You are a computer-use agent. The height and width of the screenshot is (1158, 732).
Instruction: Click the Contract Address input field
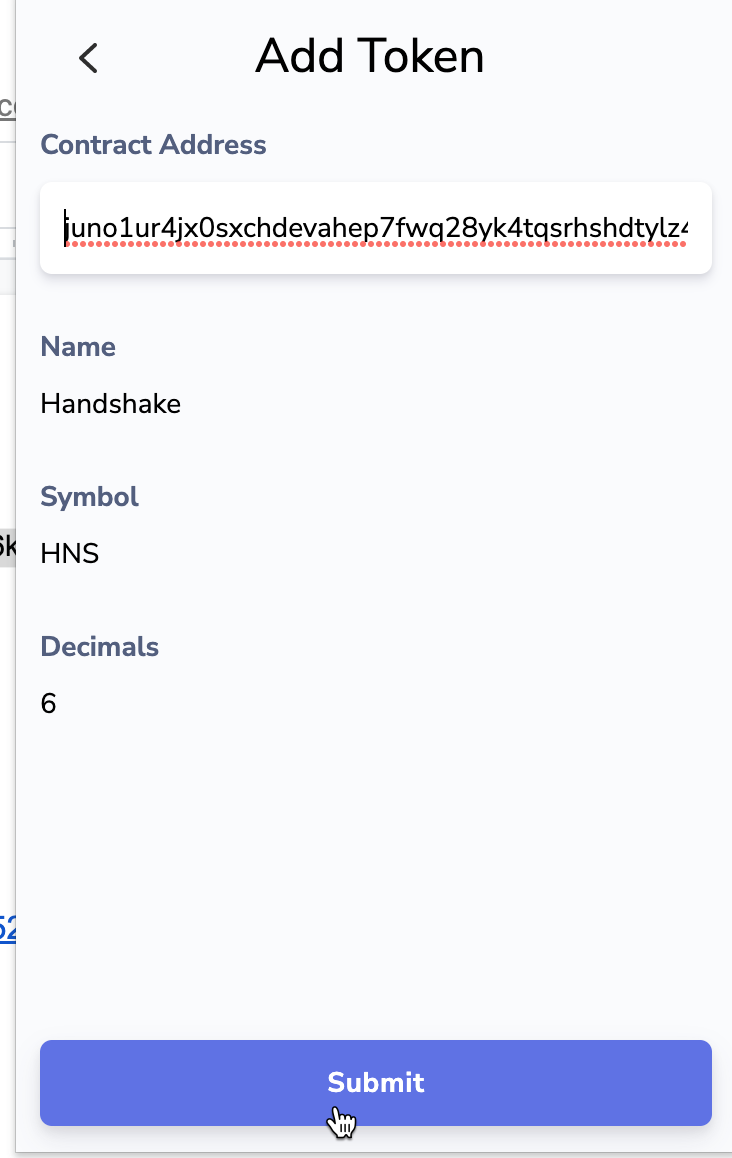click(375, 228)
